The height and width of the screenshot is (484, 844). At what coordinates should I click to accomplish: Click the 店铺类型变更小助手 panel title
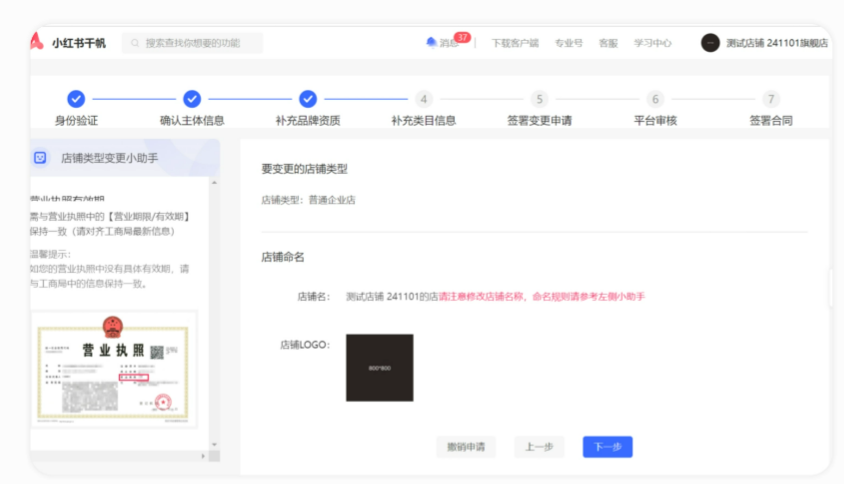coord(109,158)
